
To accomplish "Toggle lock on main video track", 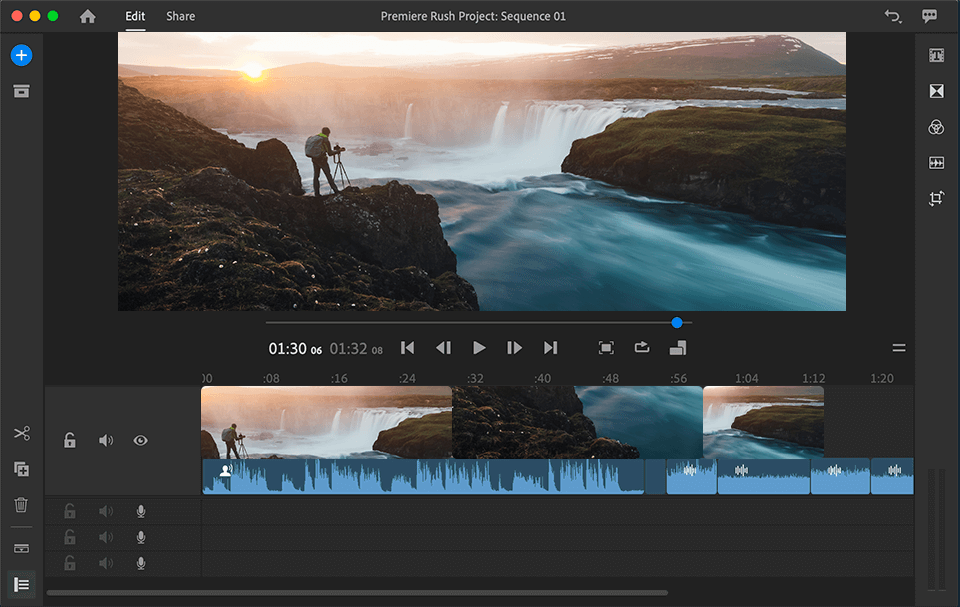I will 70,440.
